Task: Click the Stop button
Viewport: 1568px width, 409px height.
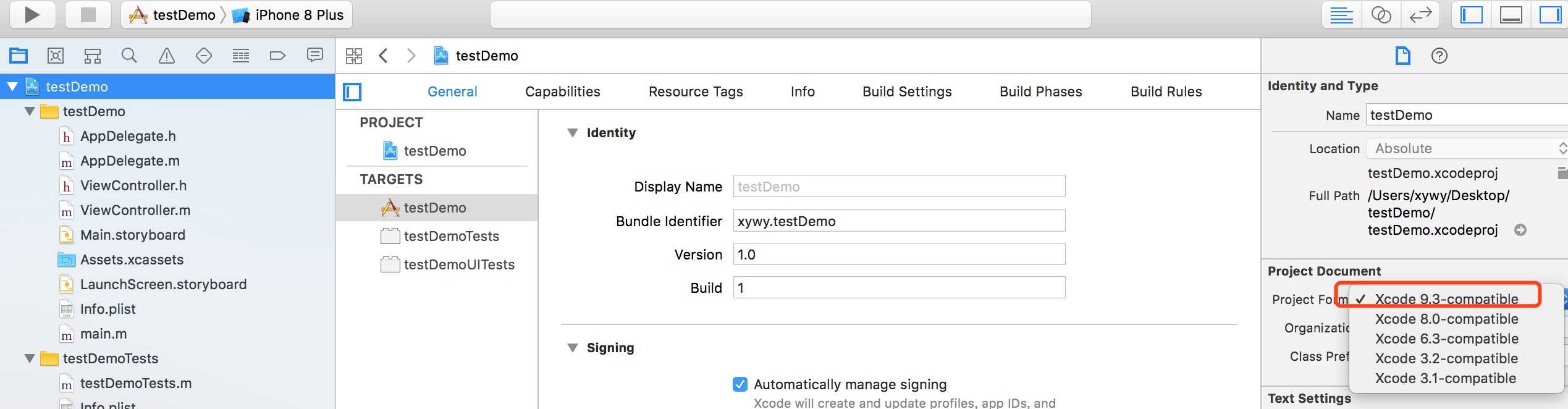Action: [x=88, y=14]
